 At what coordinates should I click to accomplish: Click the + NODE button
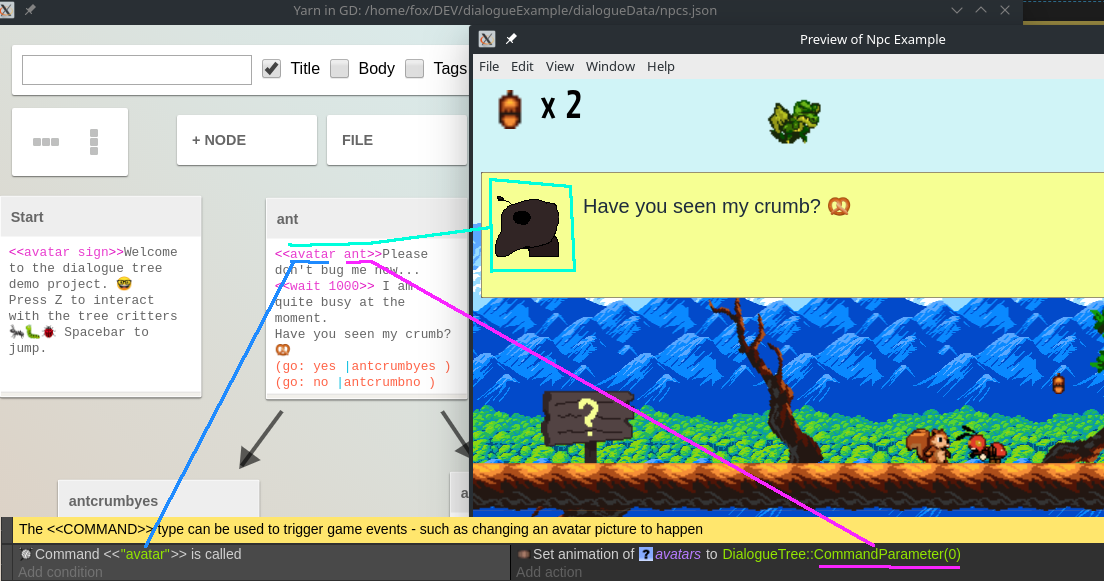click(246, 140)
